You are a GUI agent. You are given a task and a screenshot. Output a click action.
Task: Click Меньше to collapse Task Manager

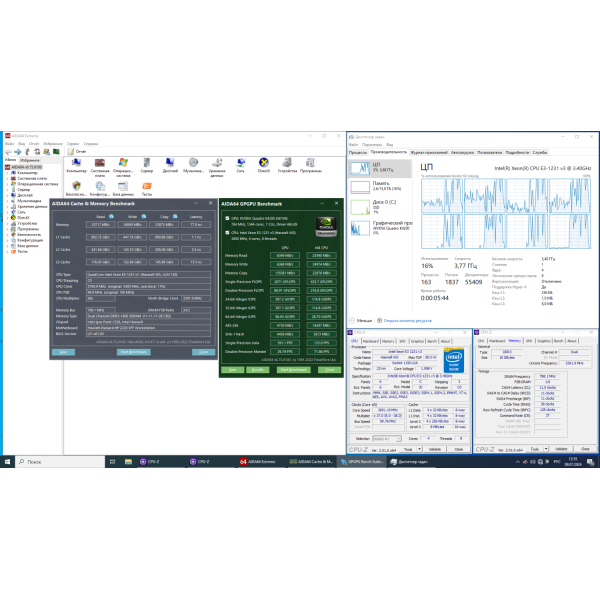tap(361, 321)
